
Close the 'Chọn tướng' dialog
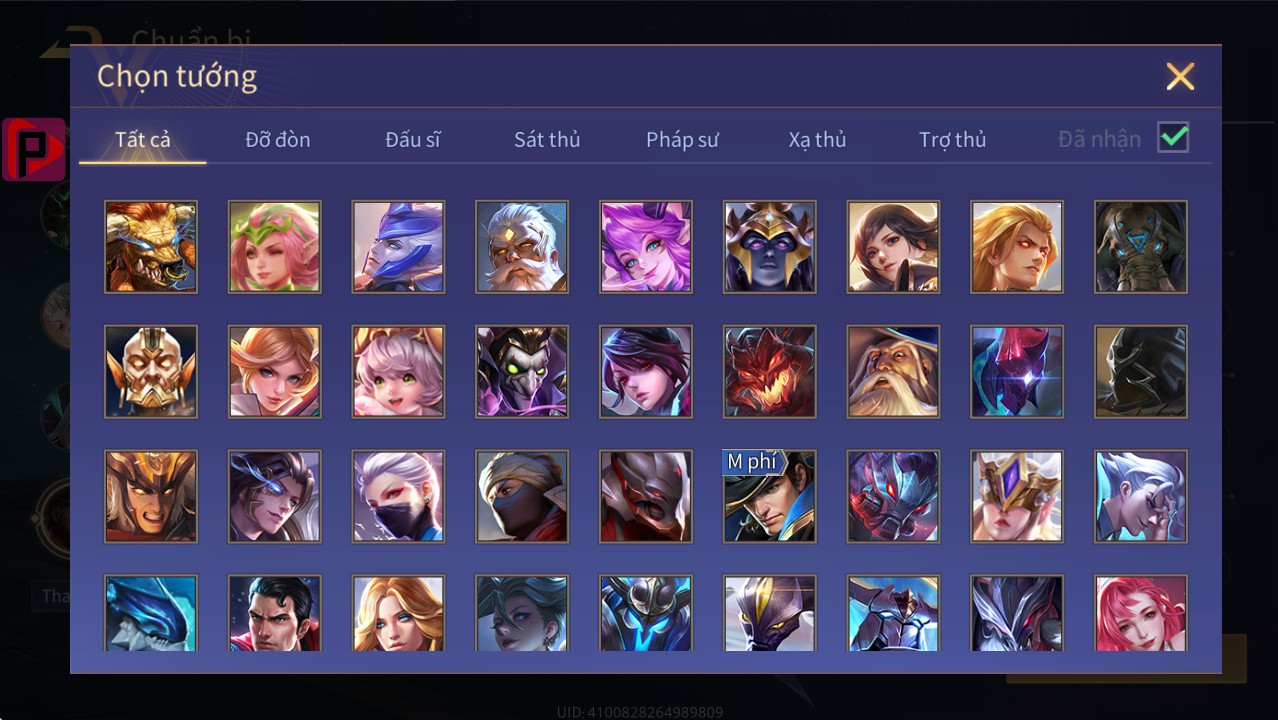(1180, 76)
